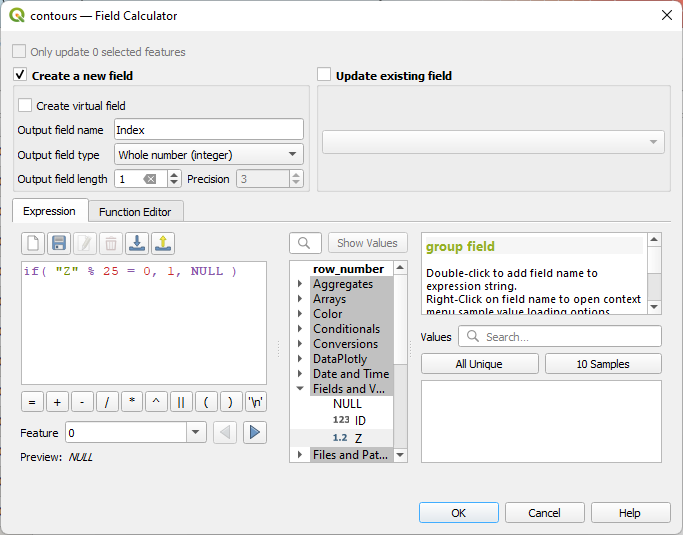Confirm the calculation with OK
Screen dimensions: 683x535
coord(458,512)
